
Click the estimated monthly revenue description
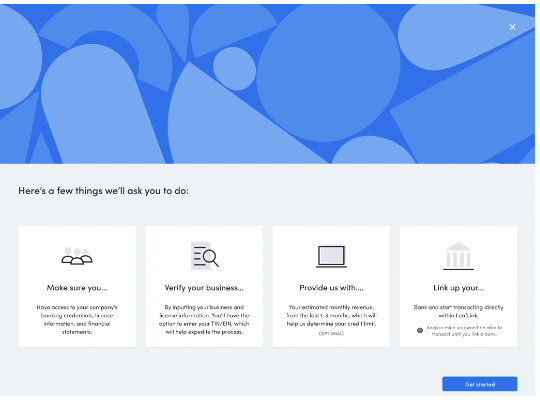tap(331, 316)
